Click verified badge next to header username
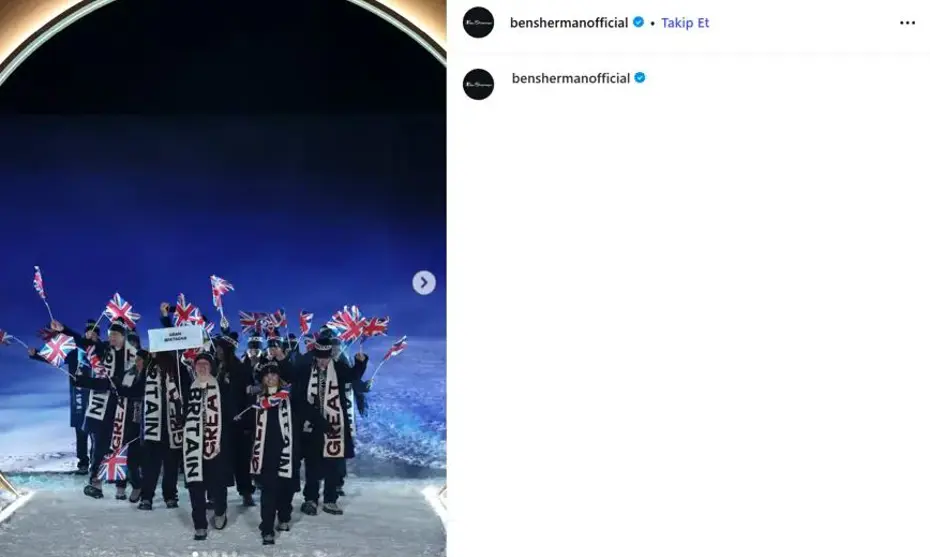This screenshot has width=930, height=557. coord(638,22)
